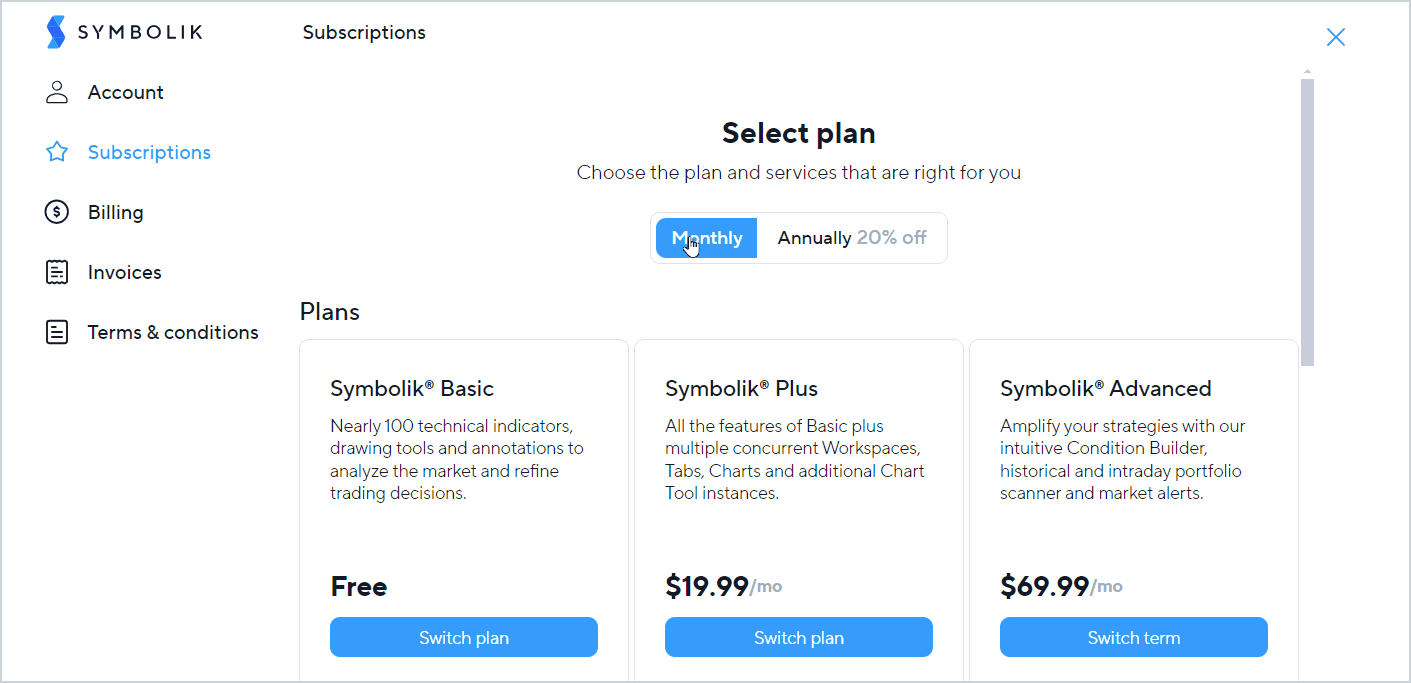Click the Billing dollar-sign icon
Viewport: 1411px width, 683px height.
pos(57,212)
